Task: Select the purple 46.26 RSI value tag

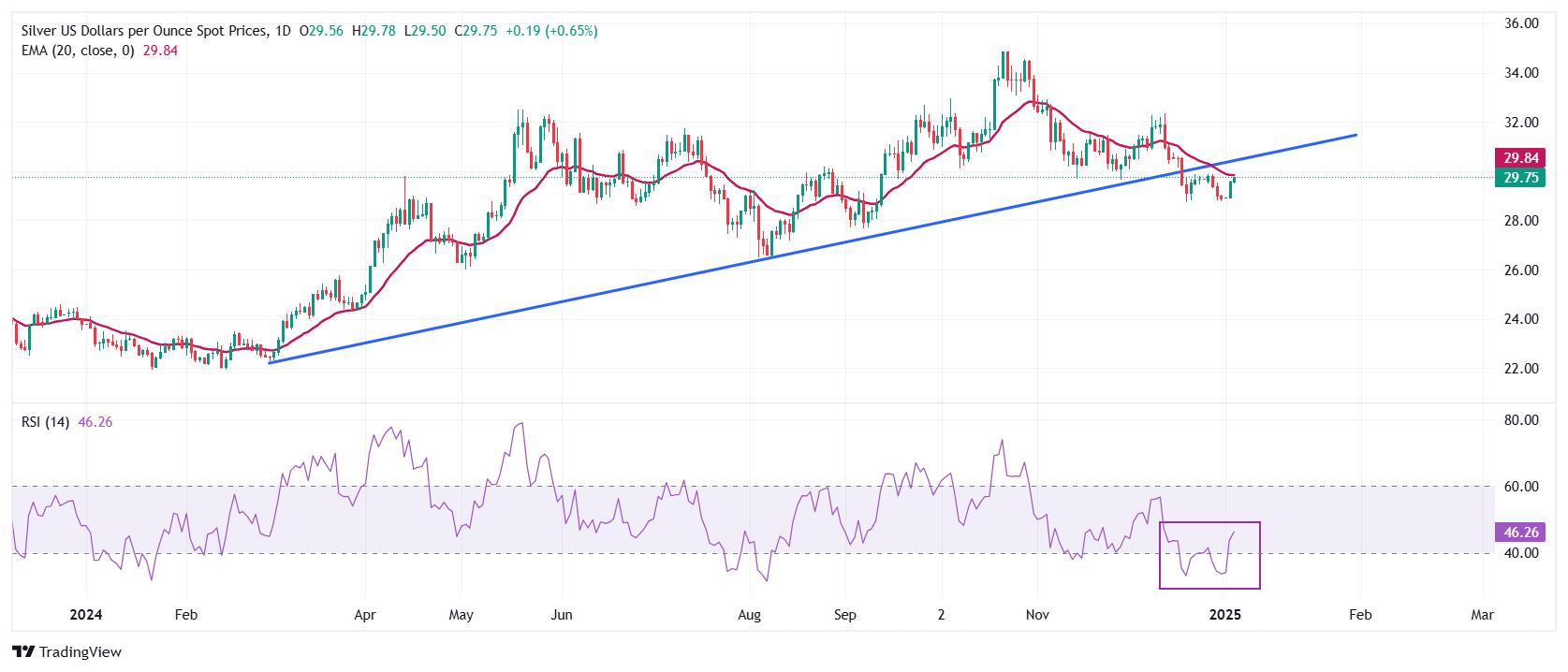Action: click(1520, 532)
